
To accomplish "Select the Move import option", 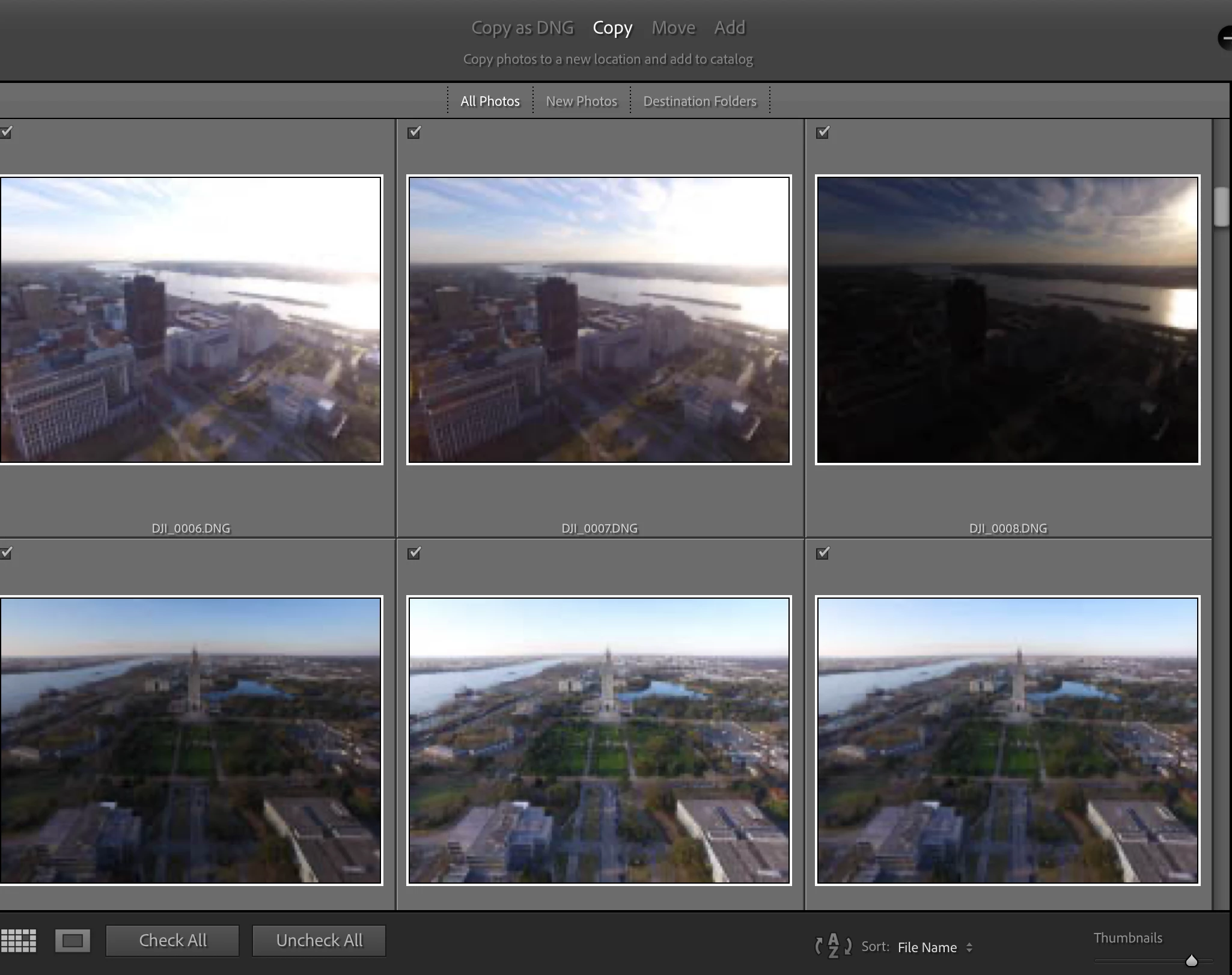I will (673, 28).
